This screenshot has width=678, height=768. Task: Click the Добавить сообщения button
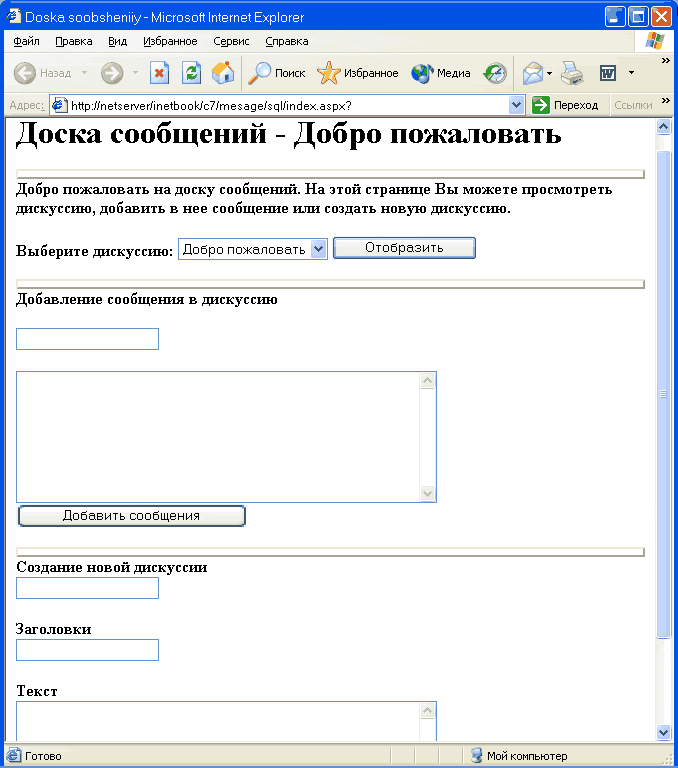131,516
